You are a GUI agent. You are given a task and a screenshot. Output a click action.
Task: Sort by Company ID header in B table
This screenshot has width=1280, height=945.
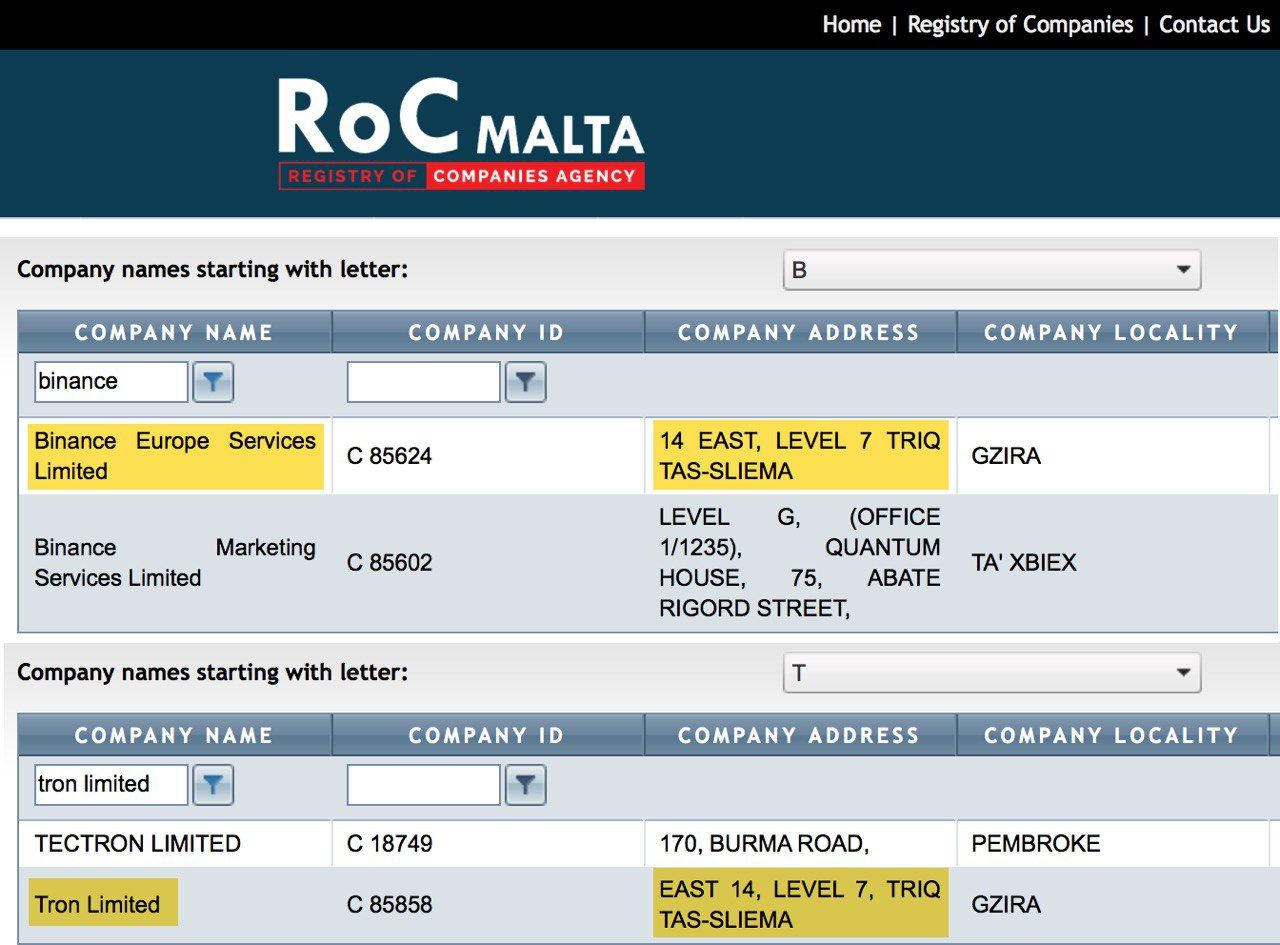click(487, 332)
